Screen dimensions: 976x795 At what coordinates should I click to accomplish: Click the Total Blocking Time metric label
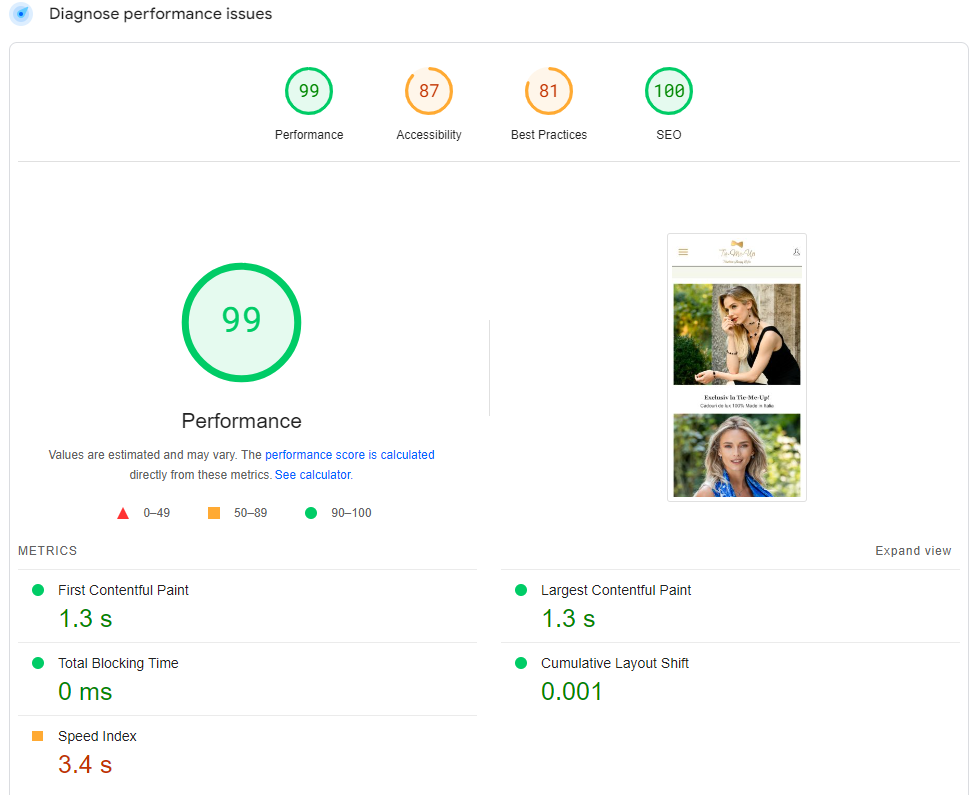[118, 663]
